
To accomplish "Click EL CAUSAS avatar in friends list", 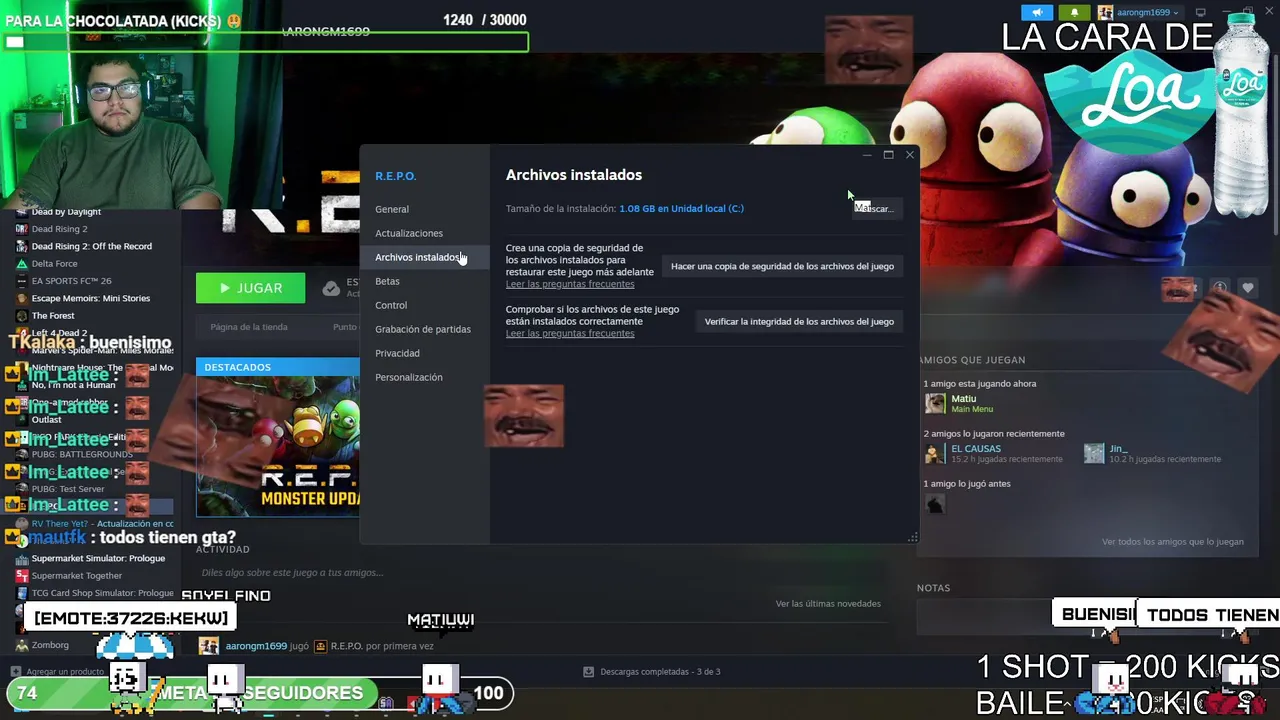I will (935, 453).
